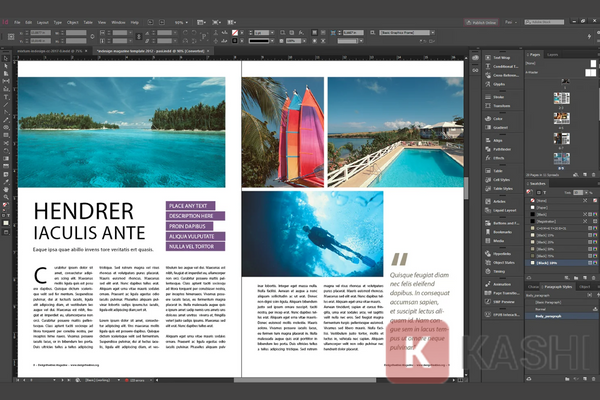Select the Type tool in the toolbox
Image resolution: width=600 pixels, height=400 pixels.
click(6, 97)
